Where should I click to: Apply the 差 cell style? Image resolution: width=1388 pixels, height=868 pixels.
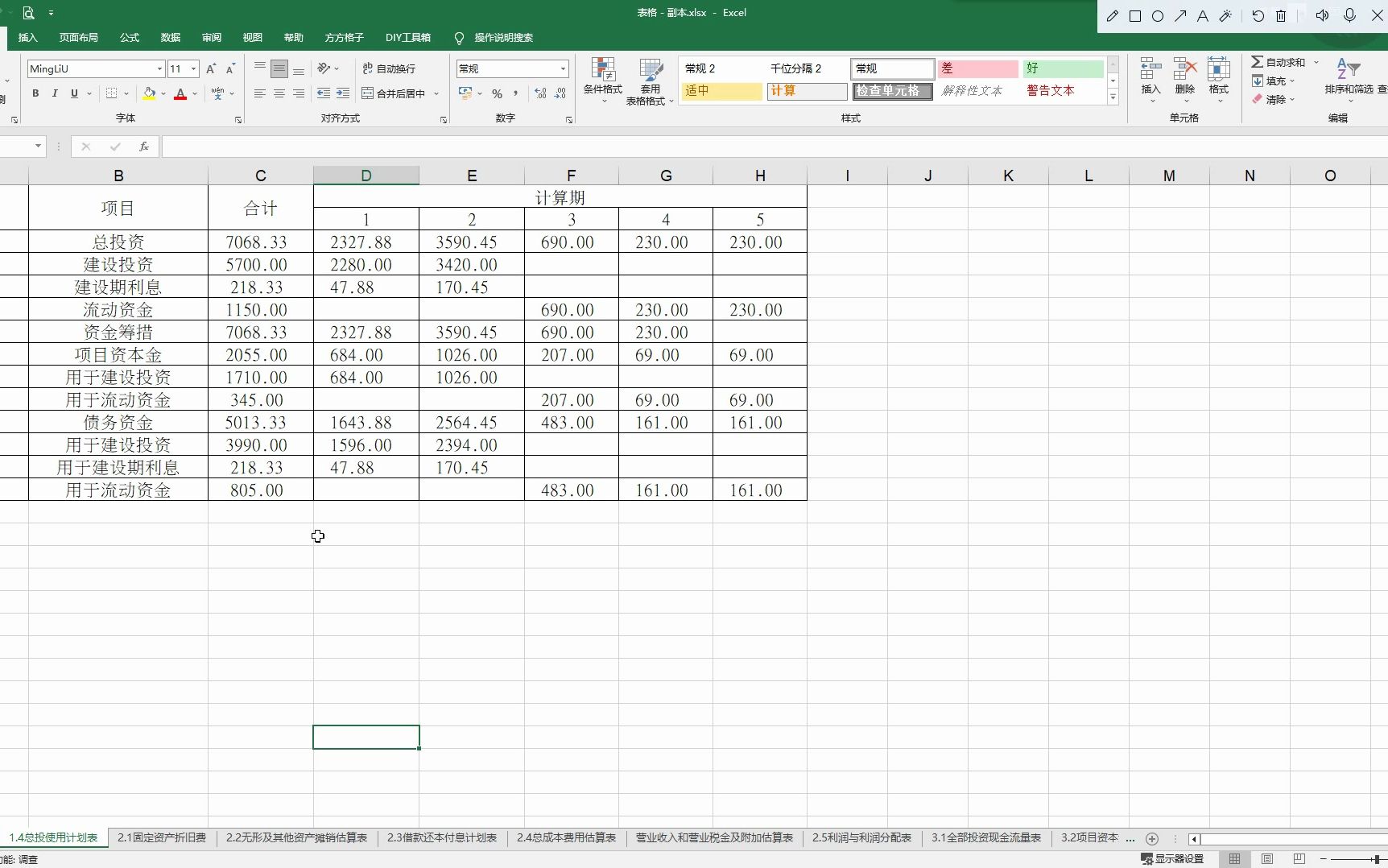pos(978,68)
